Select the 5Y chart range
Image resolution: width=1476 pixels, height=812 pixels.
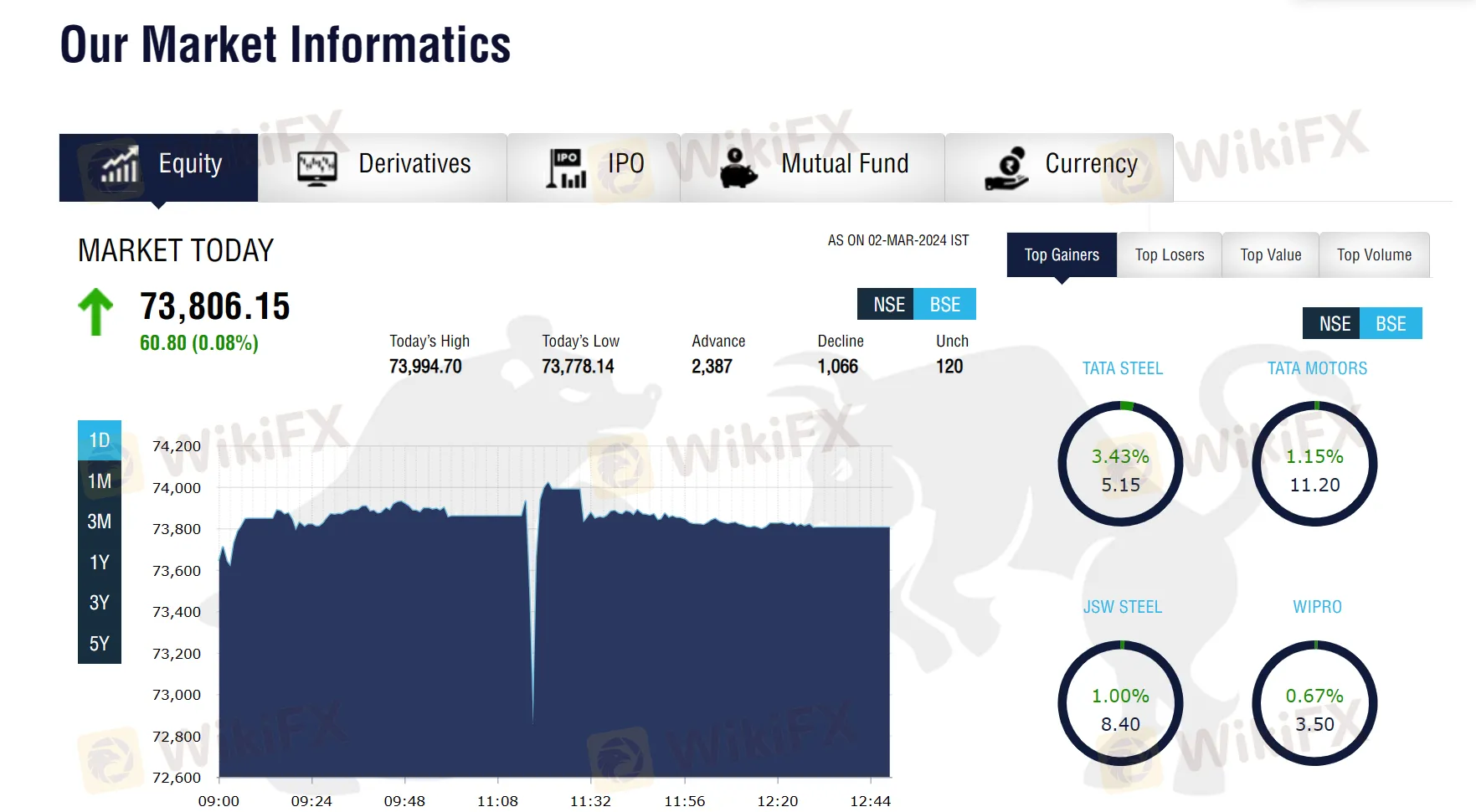[x=100, y=643]
